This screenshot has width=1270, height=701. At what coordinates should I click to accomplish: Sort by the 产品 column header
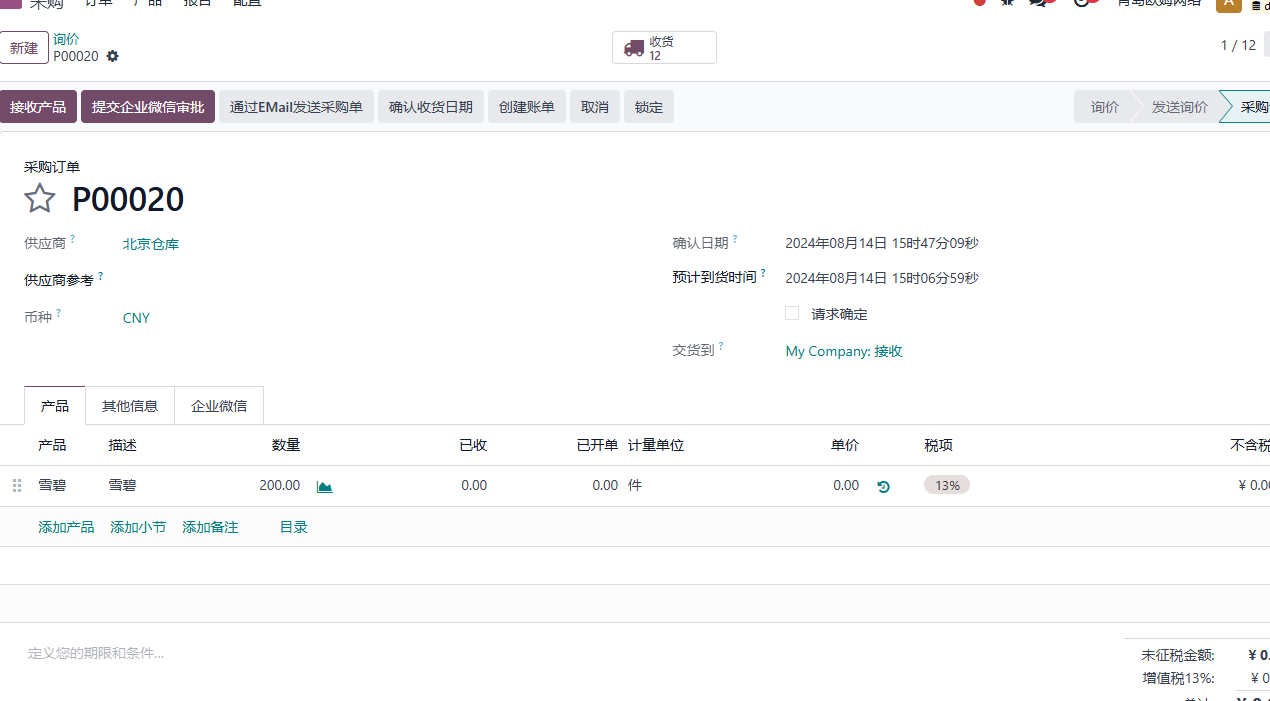point(52,445)
